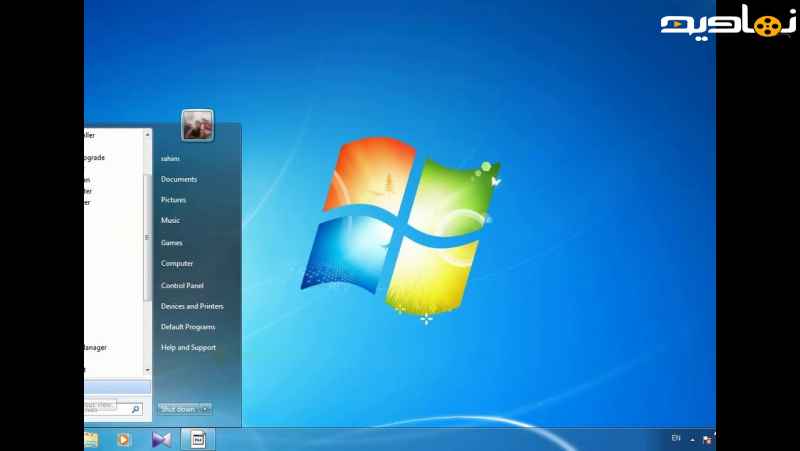Open Documents from the Start menu
Image resolution: width=800 pixels, height=451 pixels.
179,180
